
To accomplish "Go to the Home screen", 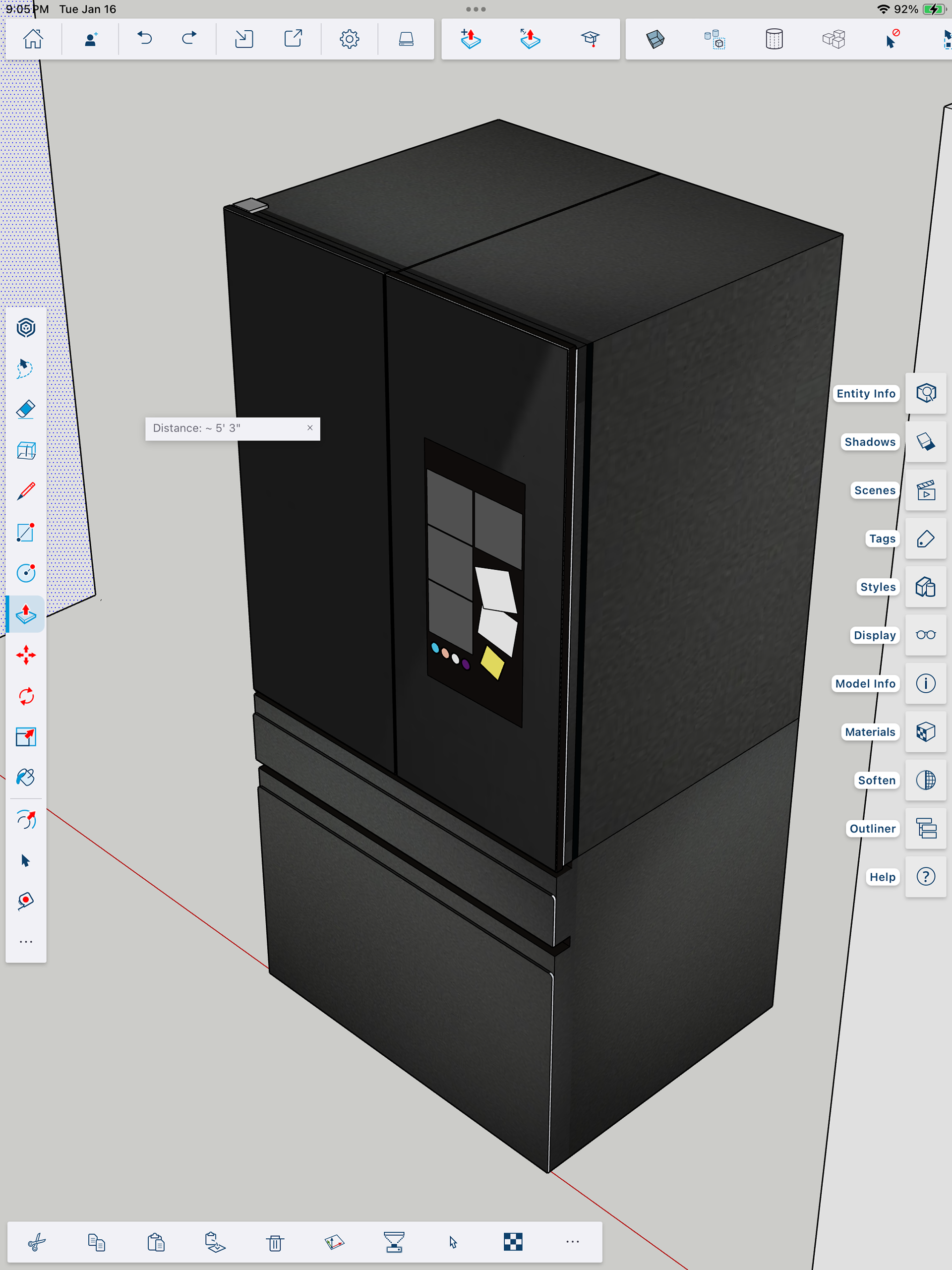I will (x=33, y=39).
